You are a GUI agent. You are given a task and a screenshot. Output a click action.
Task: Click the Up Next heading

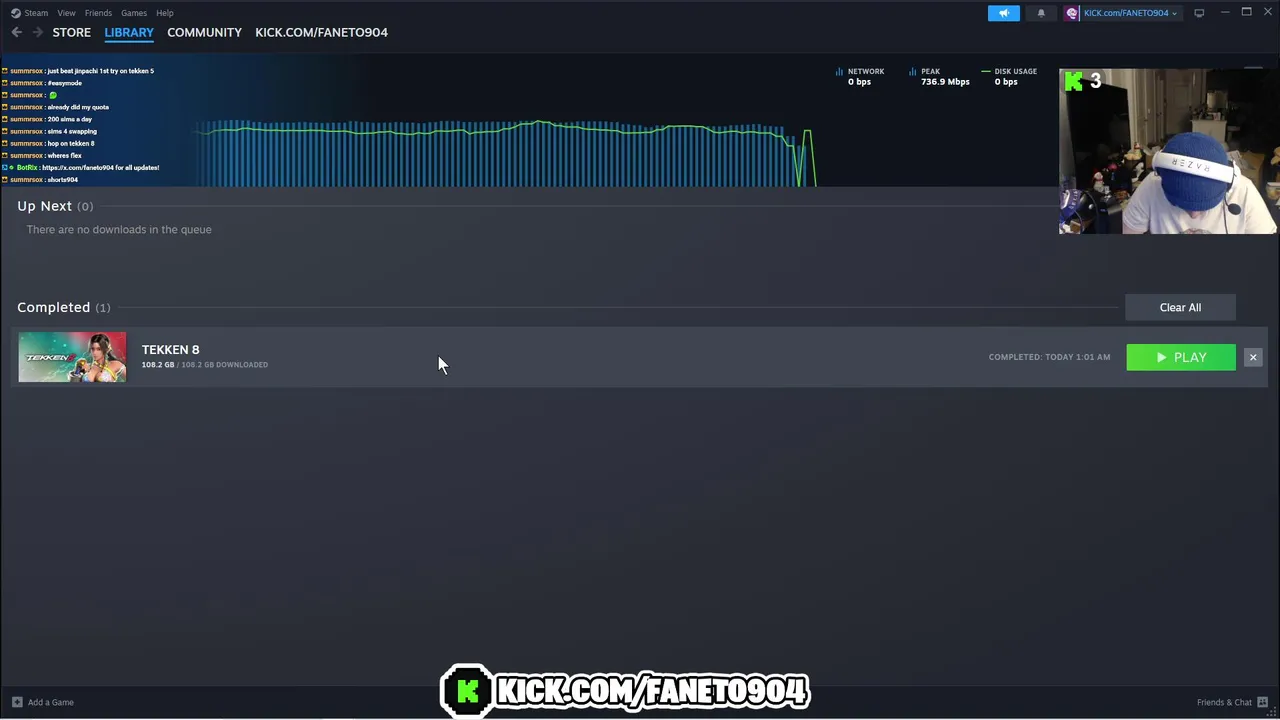point(44,206)
